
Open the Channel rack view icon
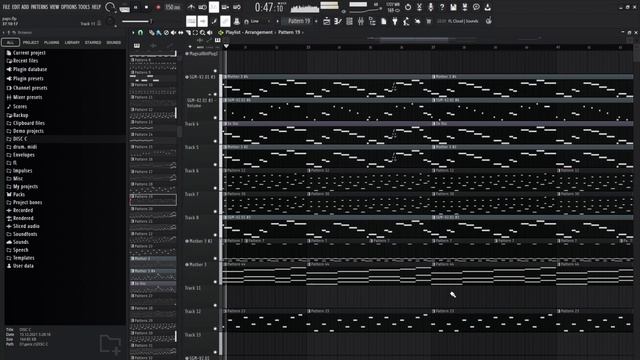click(x=349, y=21)
